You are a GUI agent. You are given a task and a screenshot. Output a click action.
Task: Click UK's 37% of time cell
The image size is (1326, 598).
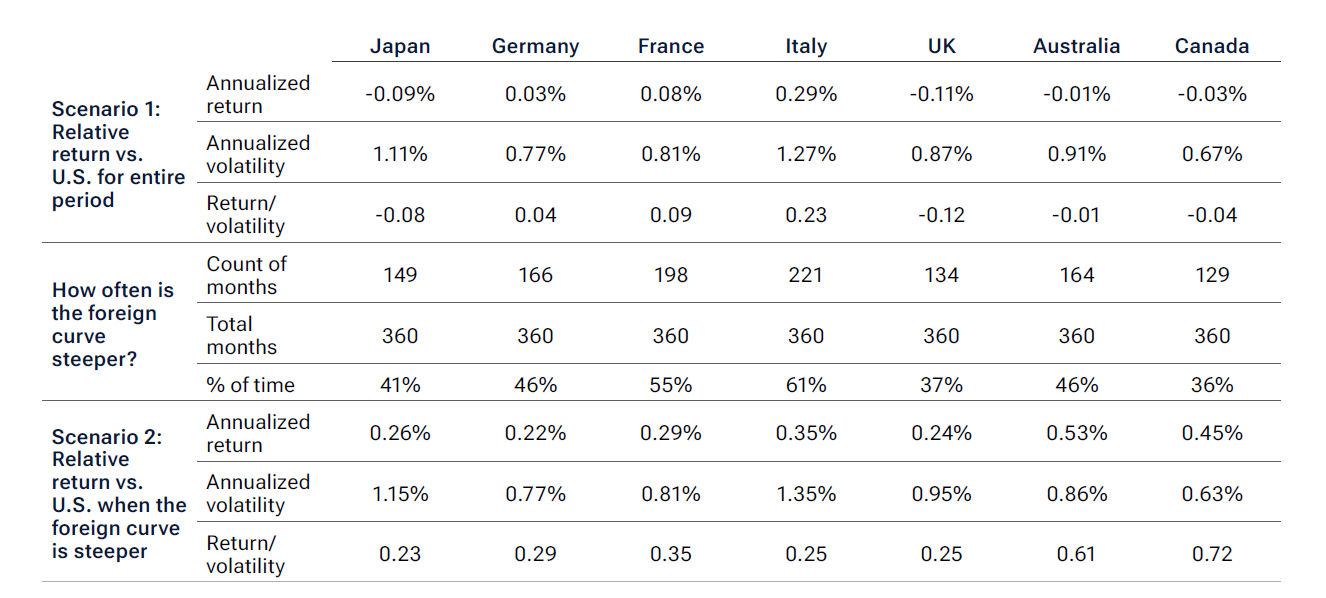[x=941, y=385]
